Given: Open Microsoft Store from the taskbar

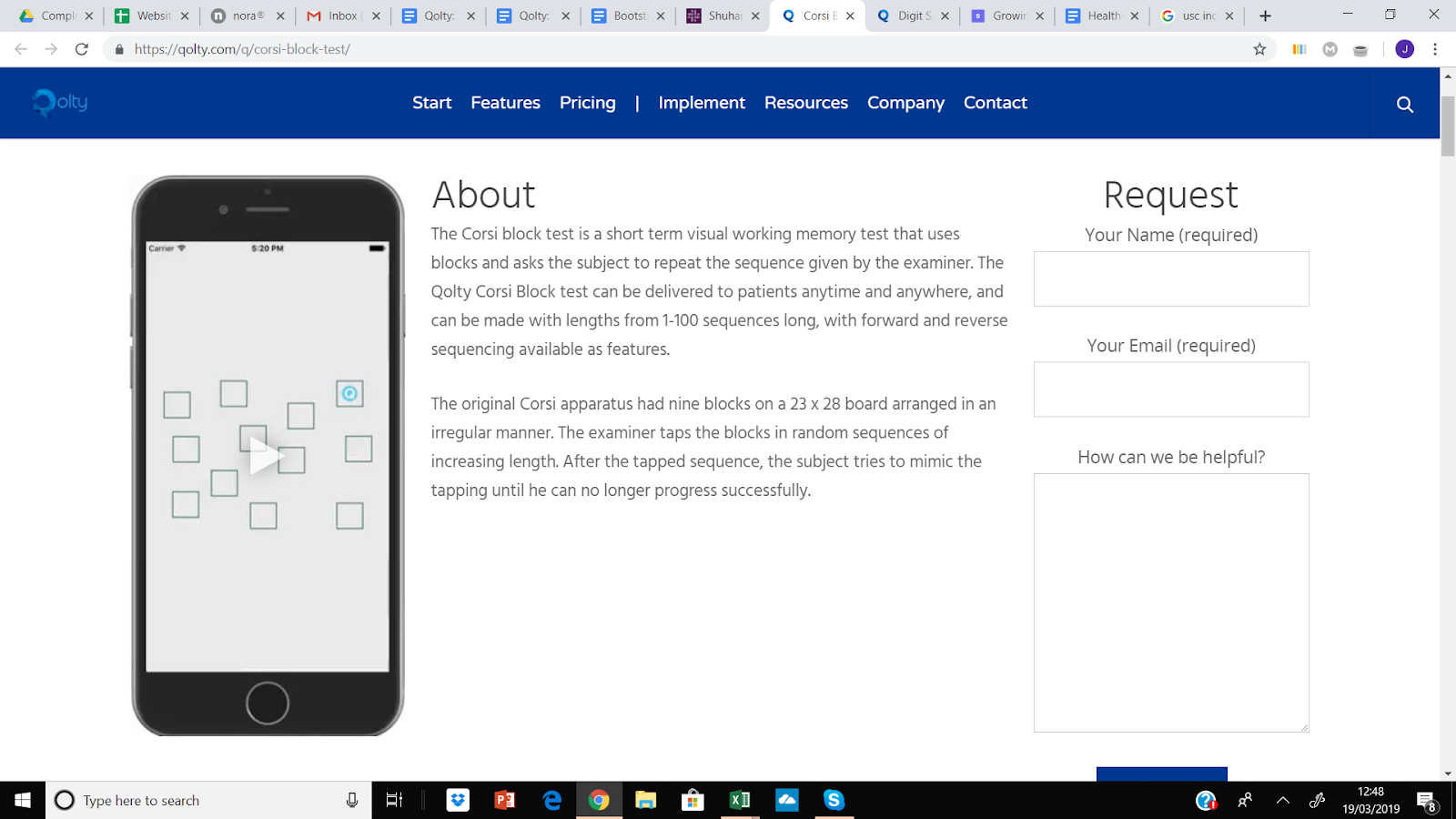Looking at the screenshot, I should click(x=693, y=800).
